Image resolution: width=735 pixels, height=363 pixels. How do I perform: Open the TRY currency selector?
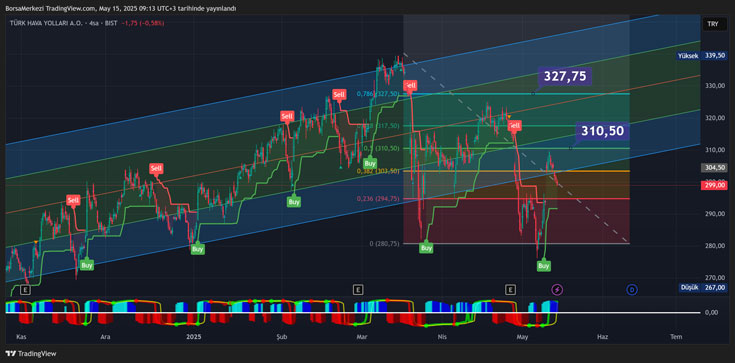click(713, 25)
